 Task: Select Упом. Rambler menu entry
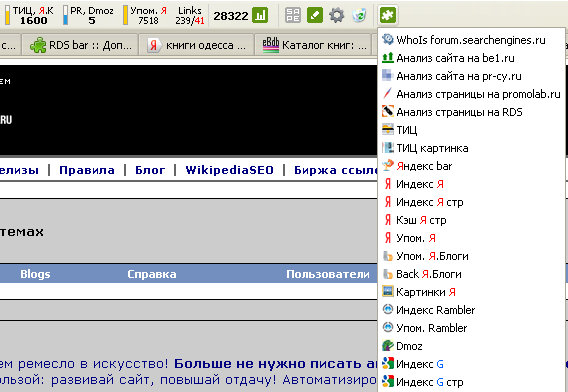coord(471,328)
